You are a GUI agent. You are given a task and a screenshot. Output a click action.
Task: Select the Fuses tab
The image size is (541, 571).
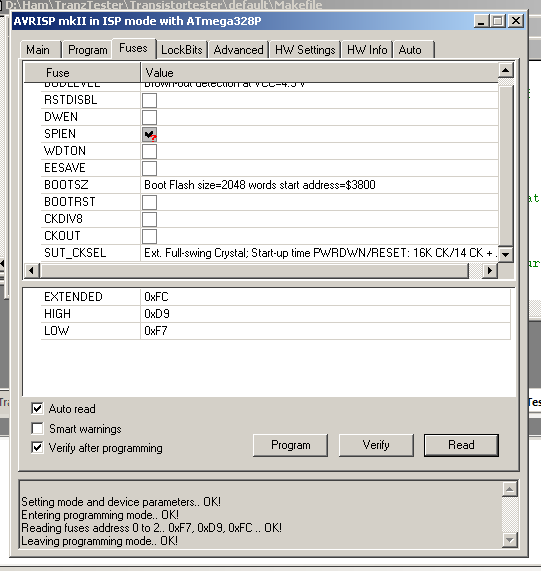[133, 48]
